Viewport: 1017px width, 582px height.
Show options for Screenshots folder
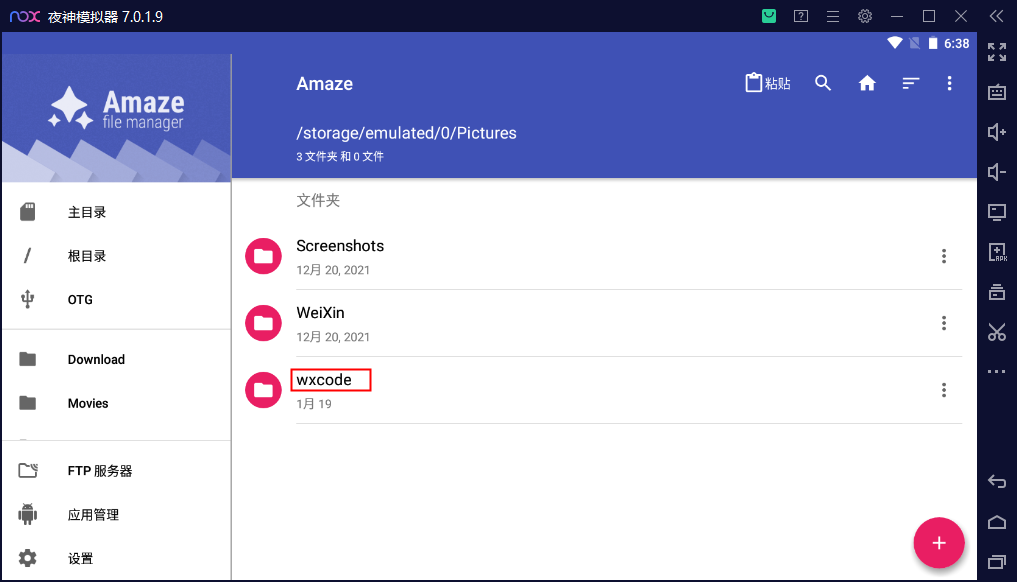944,256
